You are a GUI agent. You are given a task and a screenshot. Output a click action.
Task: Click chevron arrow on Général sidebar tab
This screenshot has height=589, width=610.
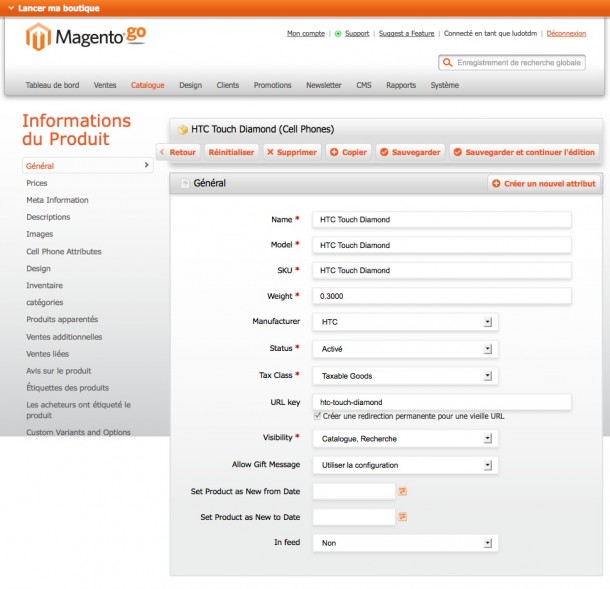[146, 165]
